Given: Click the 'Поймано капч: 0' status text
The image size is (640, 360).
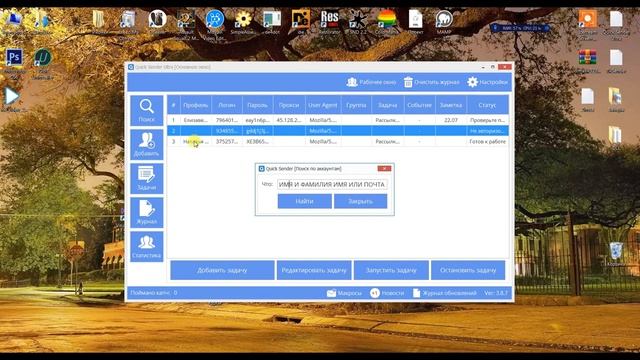Looking at the screenshot, I should pyautogui.click(x=154, y=293).
